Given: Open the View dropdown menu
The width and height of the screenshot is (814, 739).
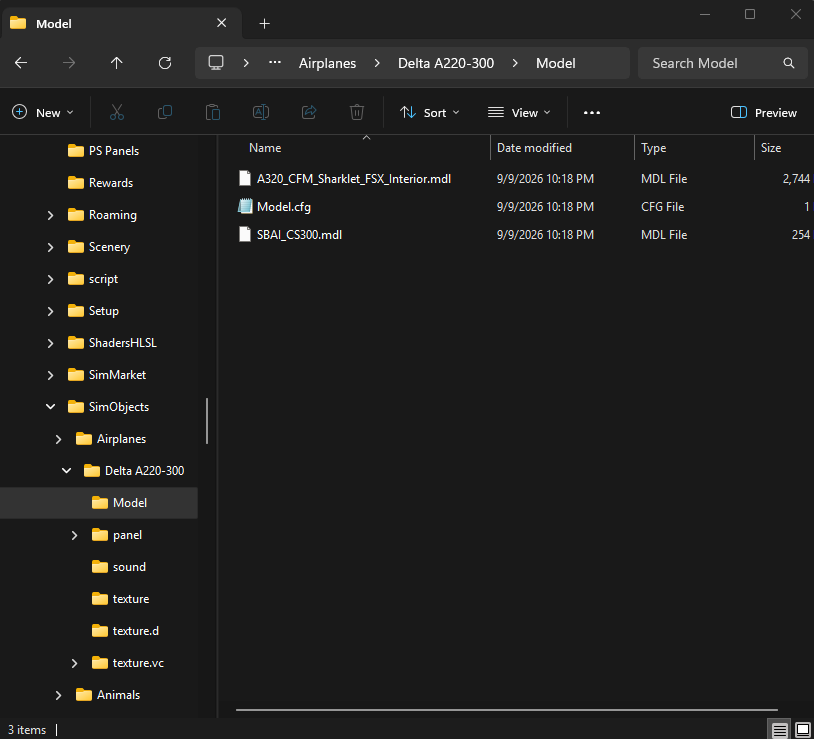Looking at the screenshot, I should tap(519, 113).
